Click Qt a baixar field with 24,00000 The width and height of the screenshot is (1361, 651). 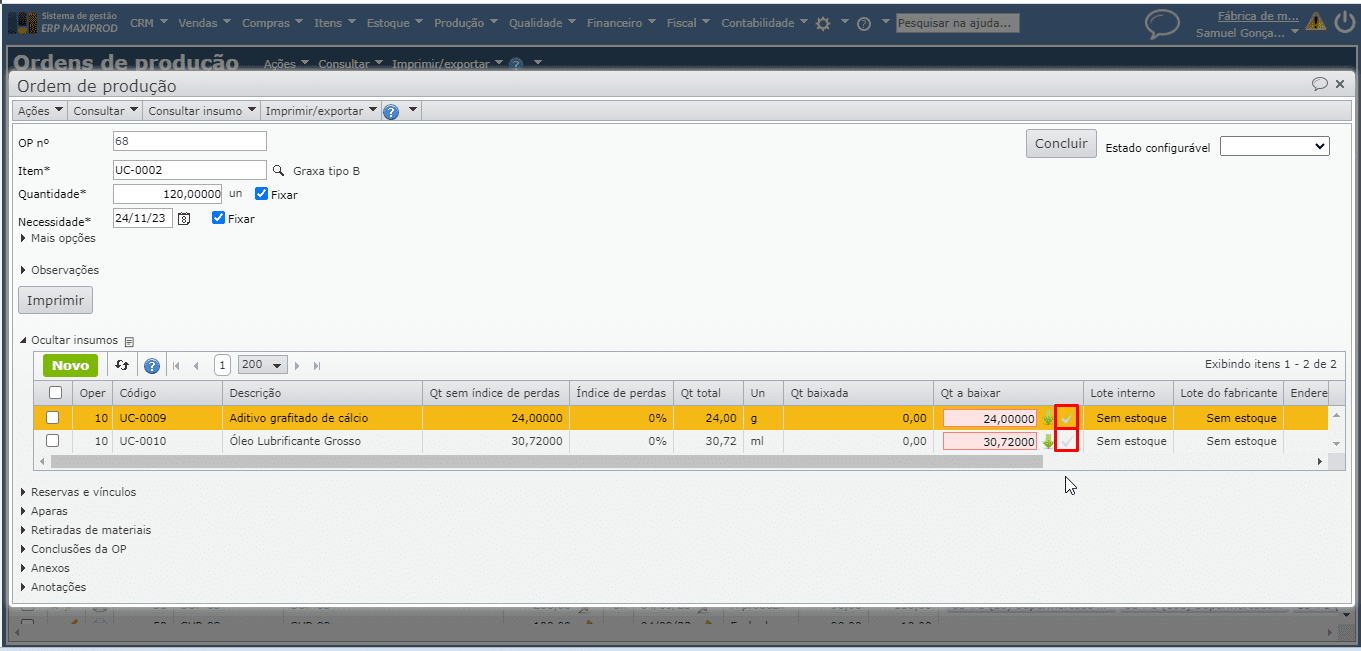coord(990,418)
